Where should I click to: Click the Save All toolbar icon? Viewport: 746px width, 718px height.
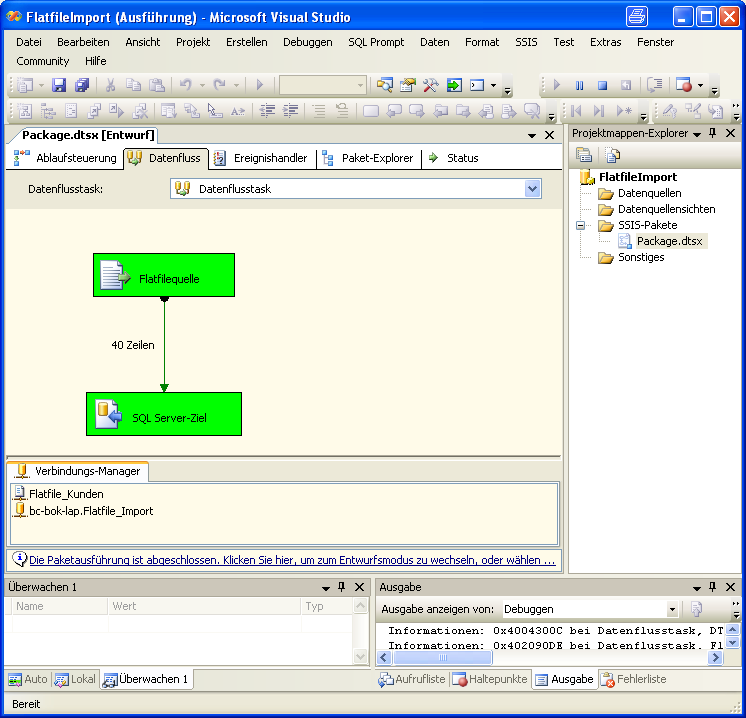(81, 86)
